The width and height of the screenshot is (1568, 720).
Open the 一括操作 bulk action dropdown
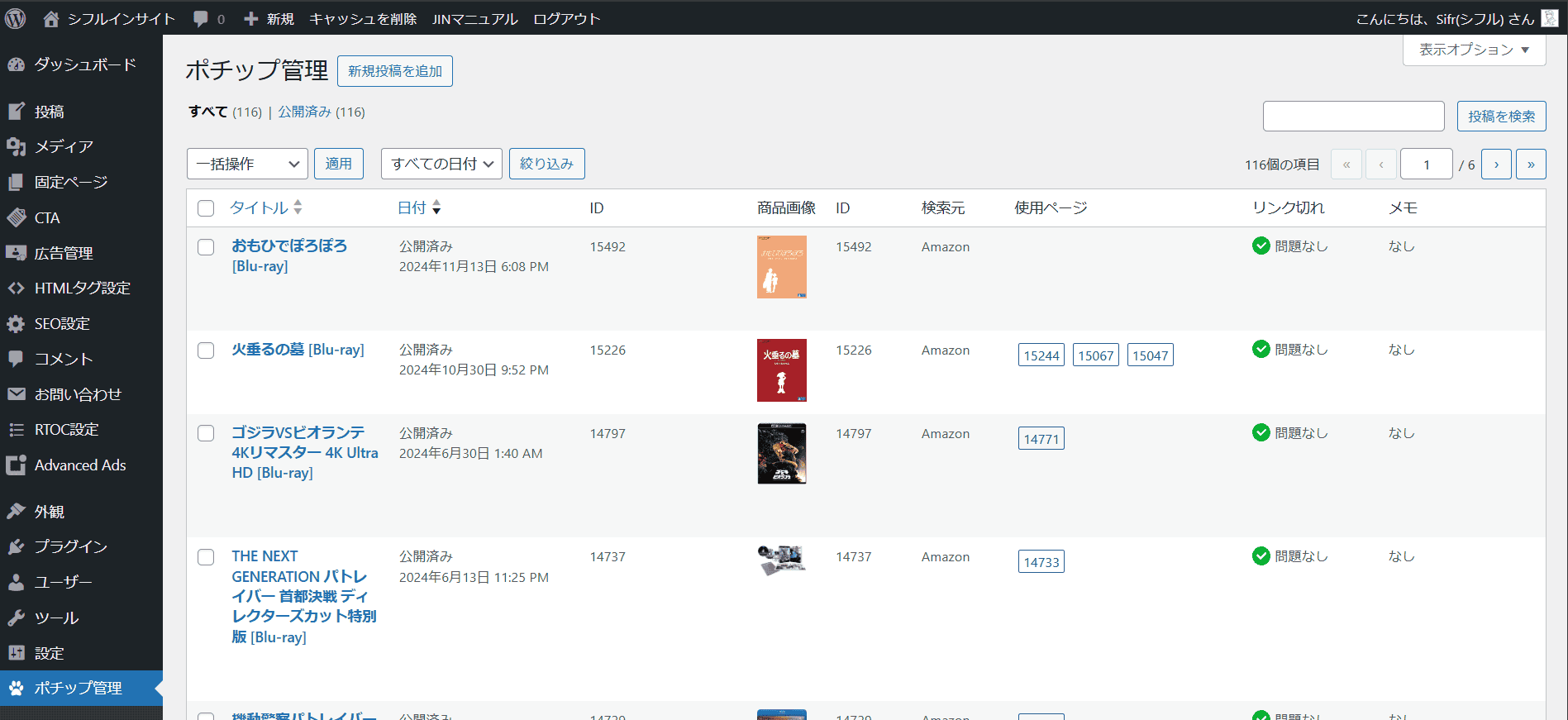coord(247,164)
